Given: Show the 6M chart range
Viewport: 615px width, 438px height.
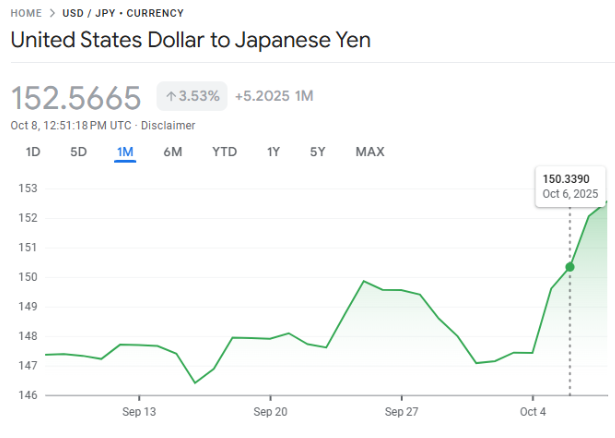Looking at the screenshot, I should pos(173,152).
